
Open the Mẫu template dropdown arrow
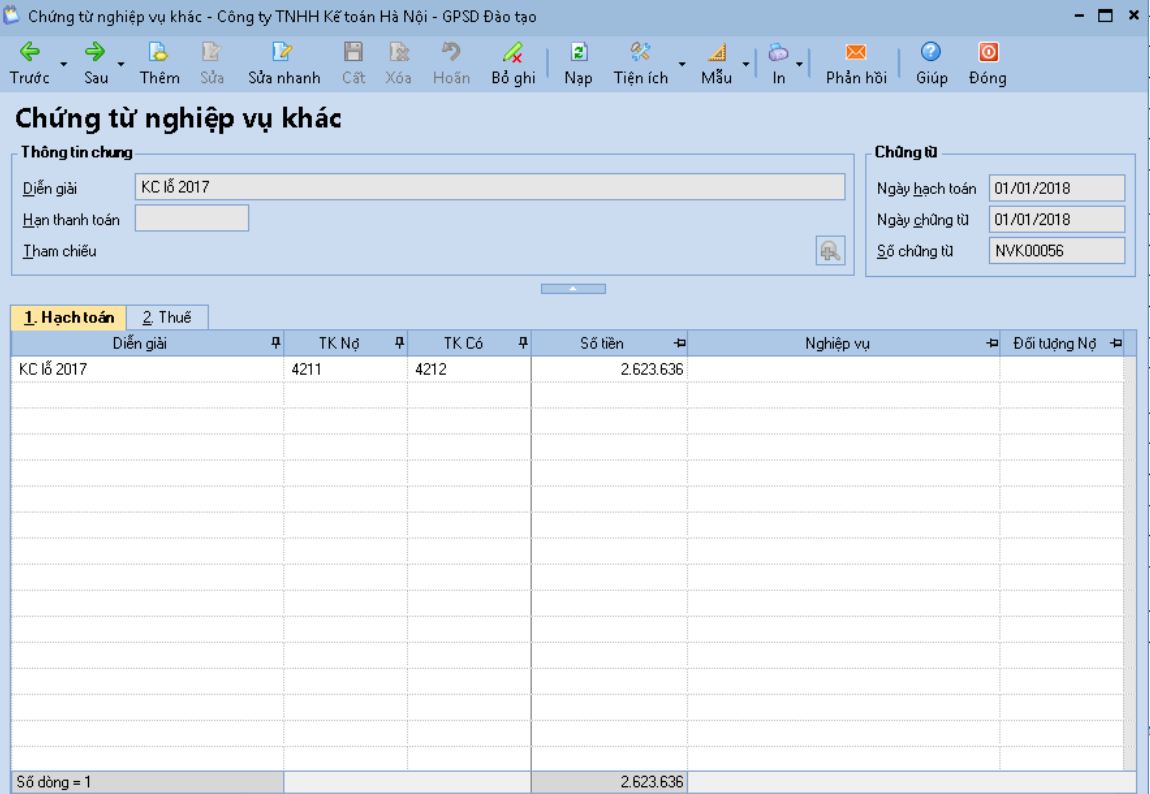click(746, 64)
